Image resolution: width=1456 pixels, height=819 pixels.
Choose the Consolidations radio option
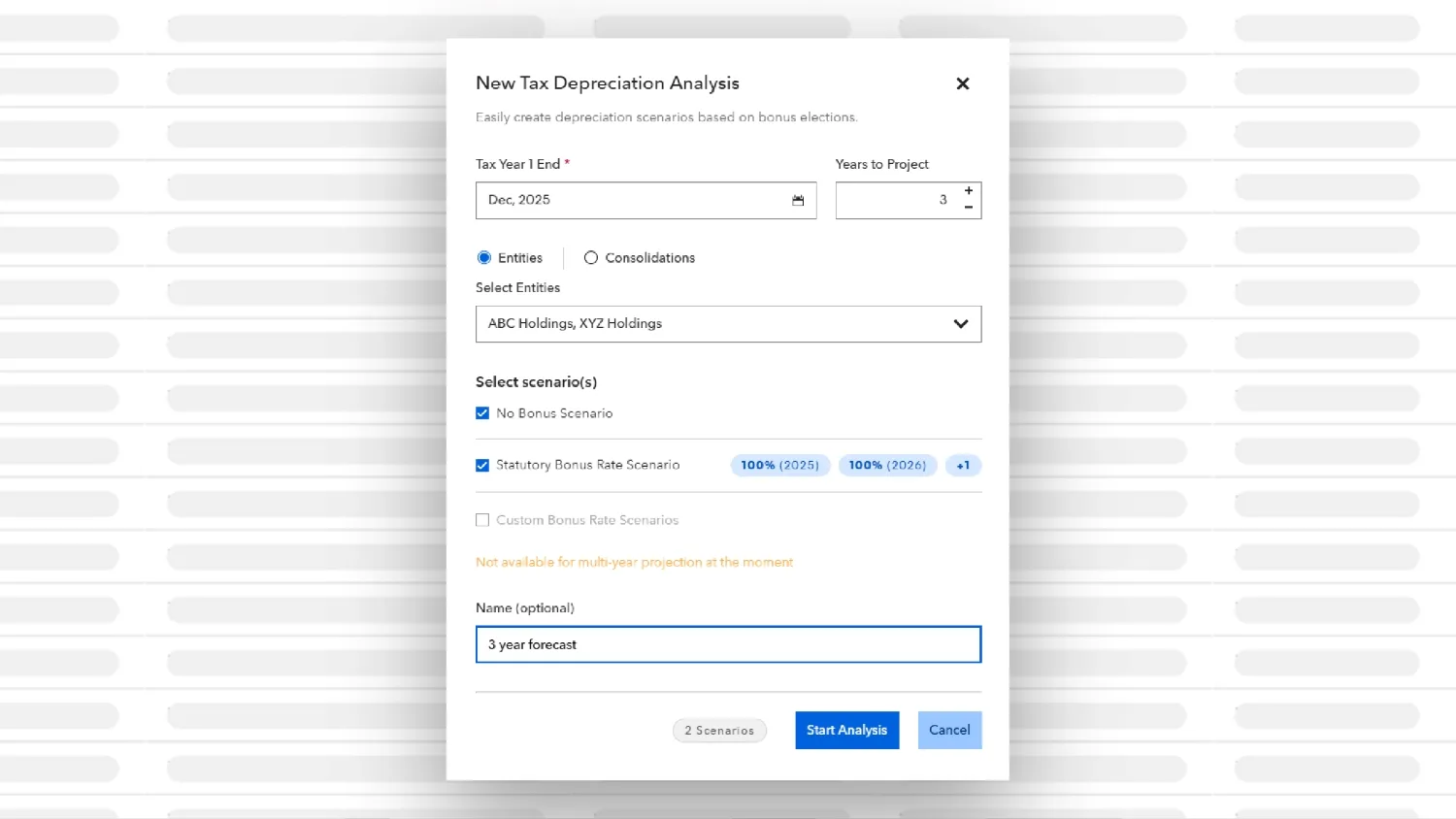(590, 258)
